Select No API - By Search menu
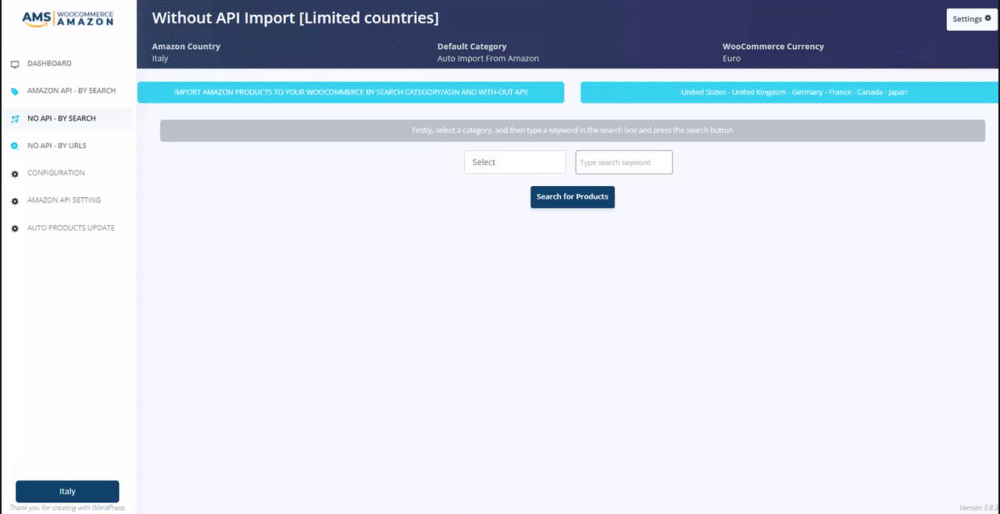Viewport: 1000px width, 514px height. click(x=61, y=119)
